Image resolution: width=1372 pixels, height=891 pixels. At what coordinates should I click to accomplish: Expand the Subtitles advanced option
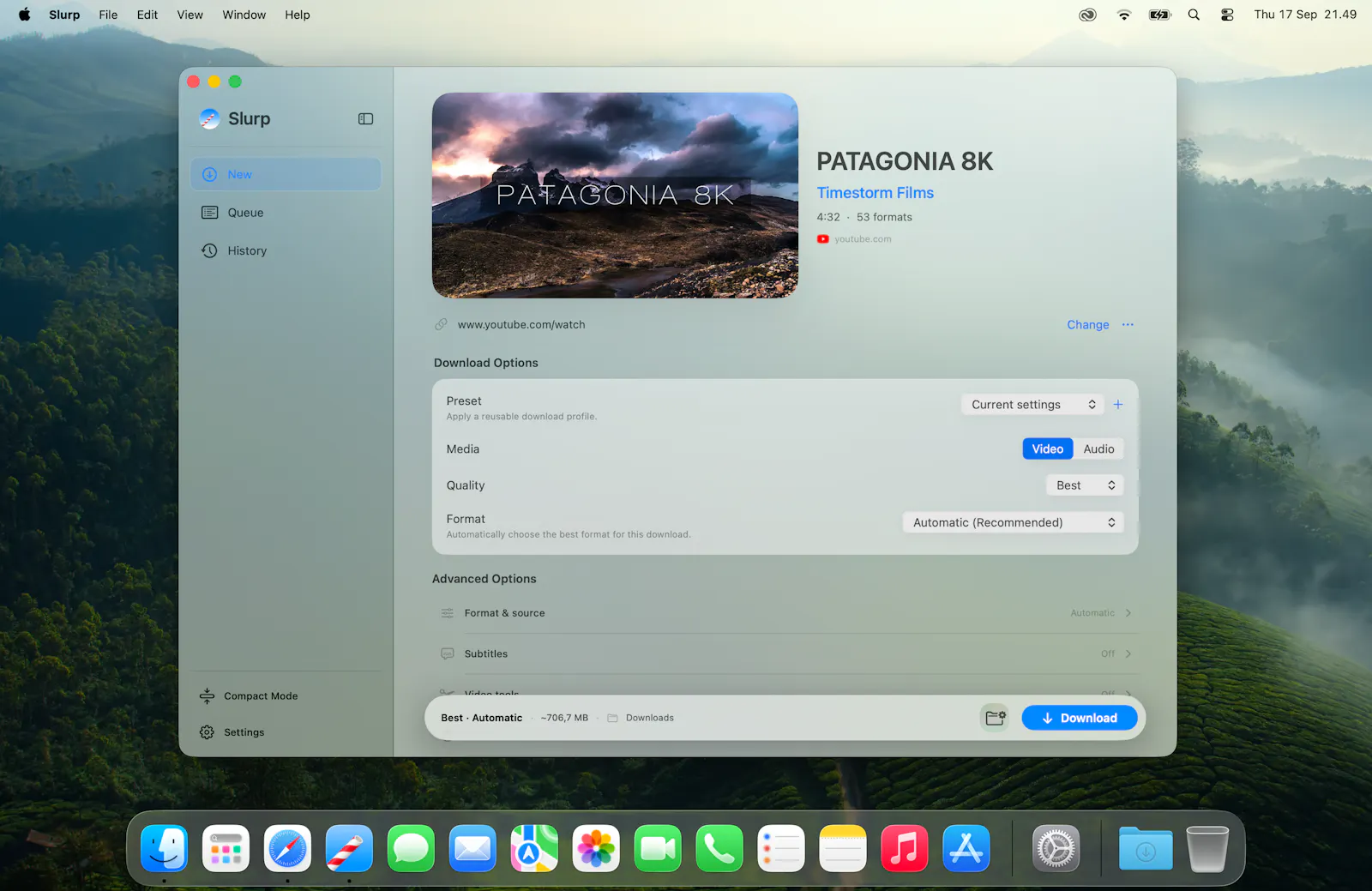click(x=785, y=653)
